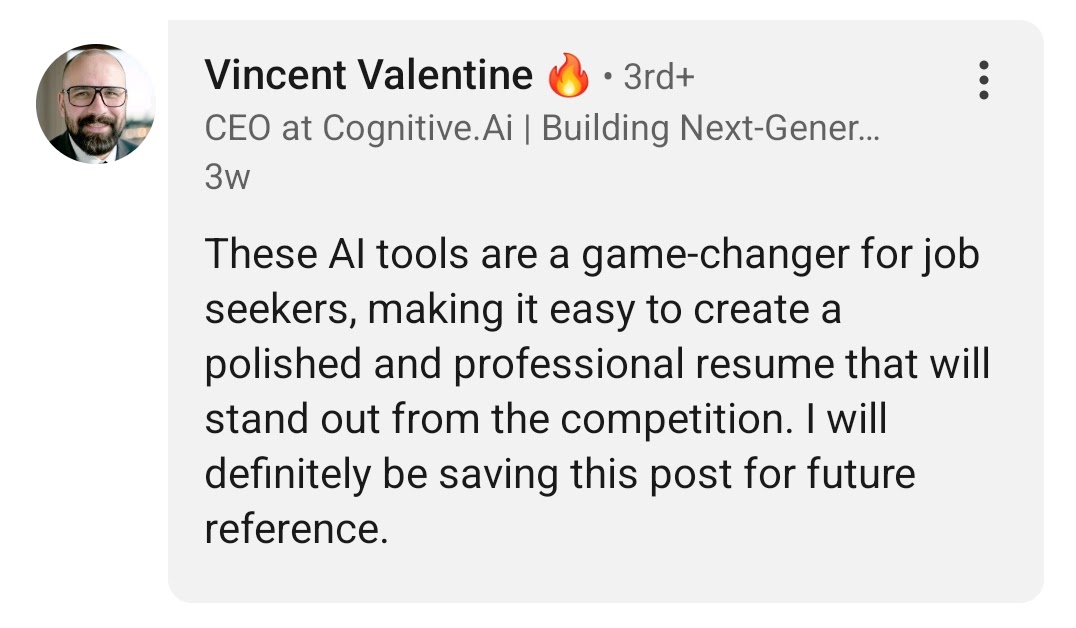
Task: Click "Cognitive.Ai" in the headline
Action: point(418,129)
